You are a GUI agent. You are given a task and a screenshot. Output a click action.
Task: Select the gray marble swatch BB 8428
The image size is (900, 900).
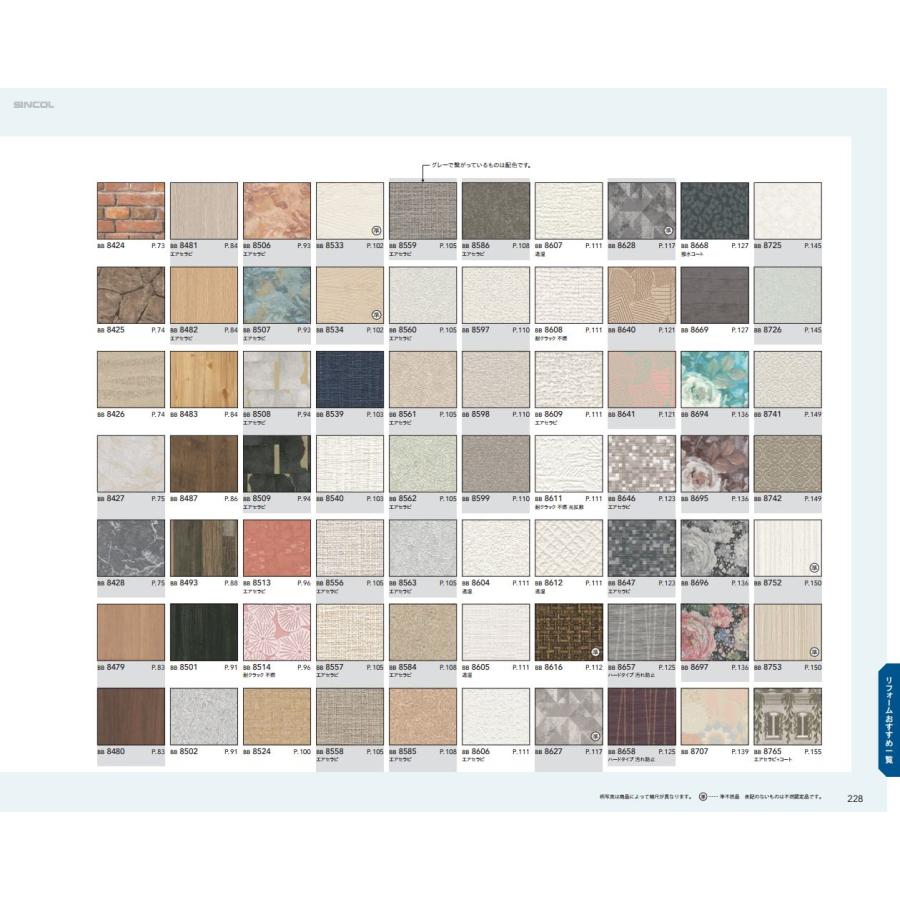click(x=131, y=548)
